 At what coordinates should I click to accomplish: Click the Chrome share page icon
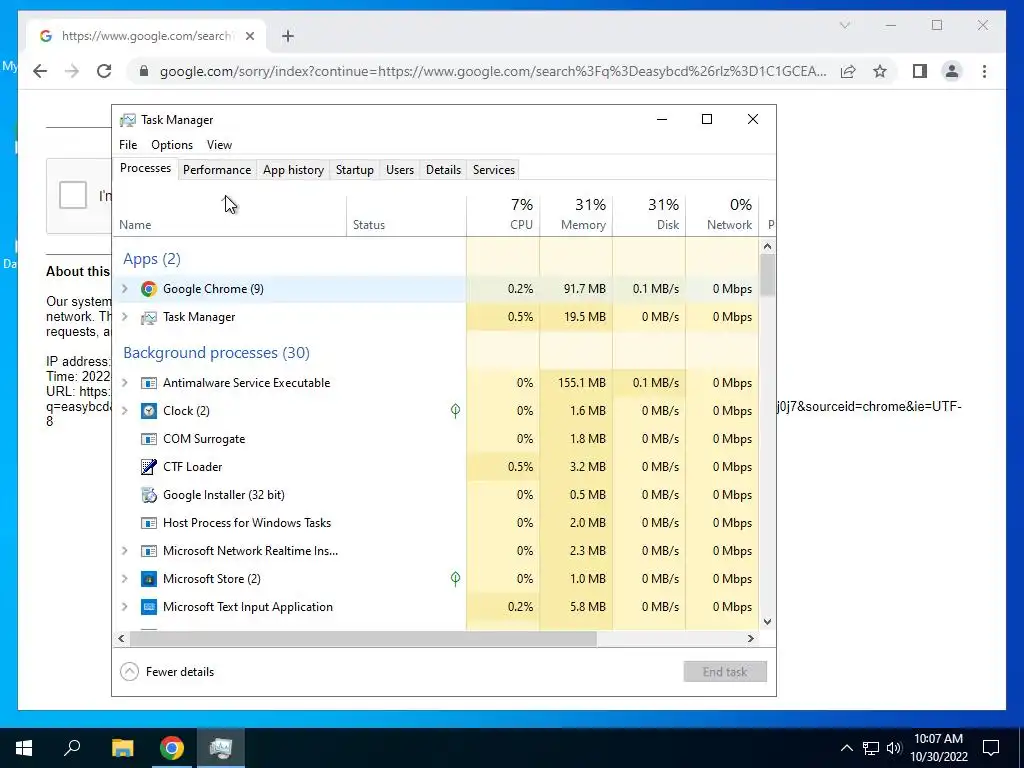(x=848, y=71)
